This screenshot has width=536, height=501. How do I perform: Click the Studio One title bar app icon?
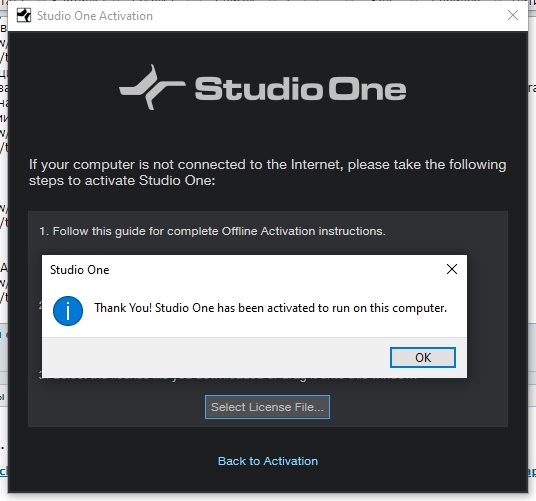24,16
